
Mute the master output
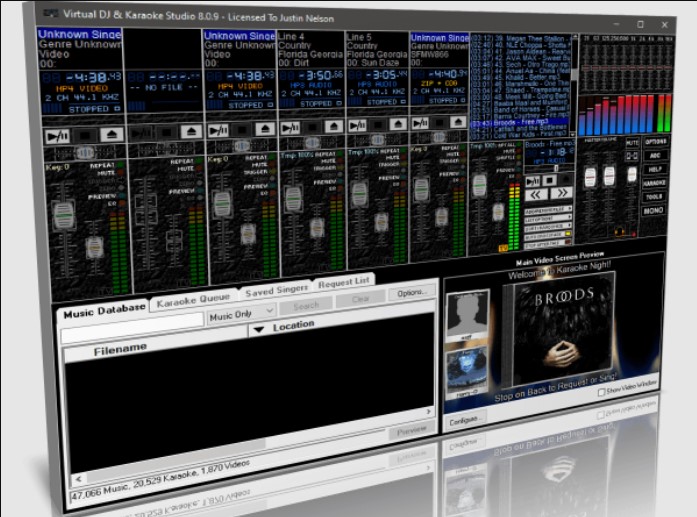pyautogui.click(x=632, y=142)
